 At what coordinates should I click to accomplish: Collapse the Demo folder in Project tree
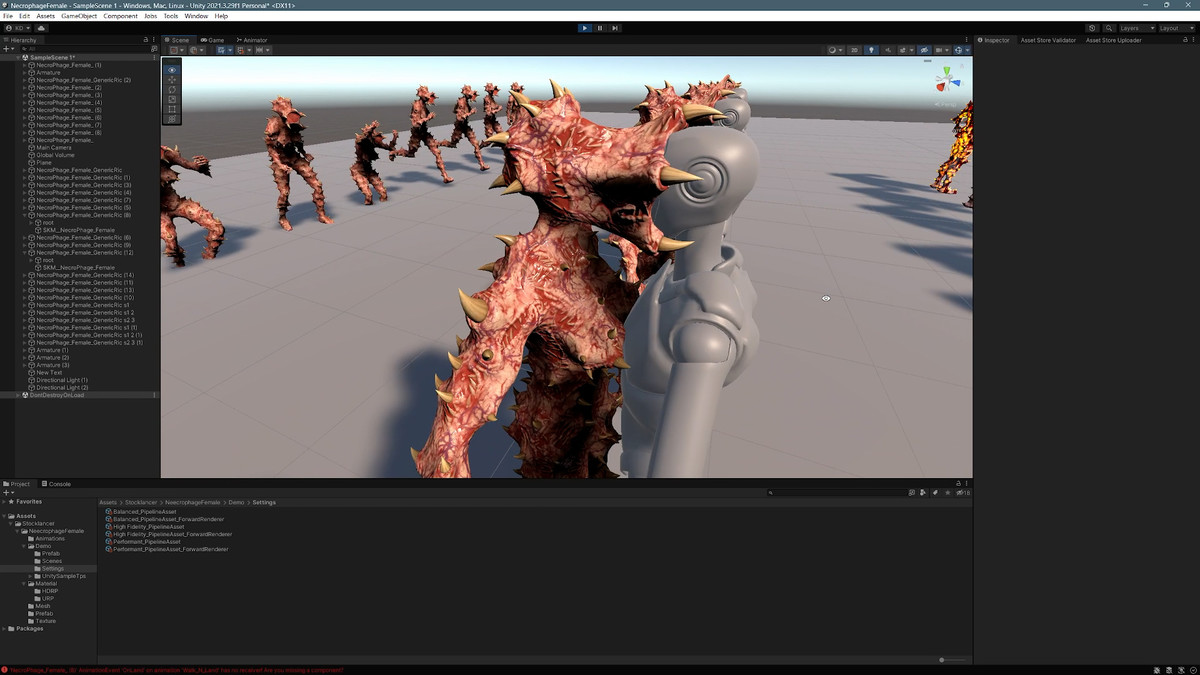[x=24, y=546]
